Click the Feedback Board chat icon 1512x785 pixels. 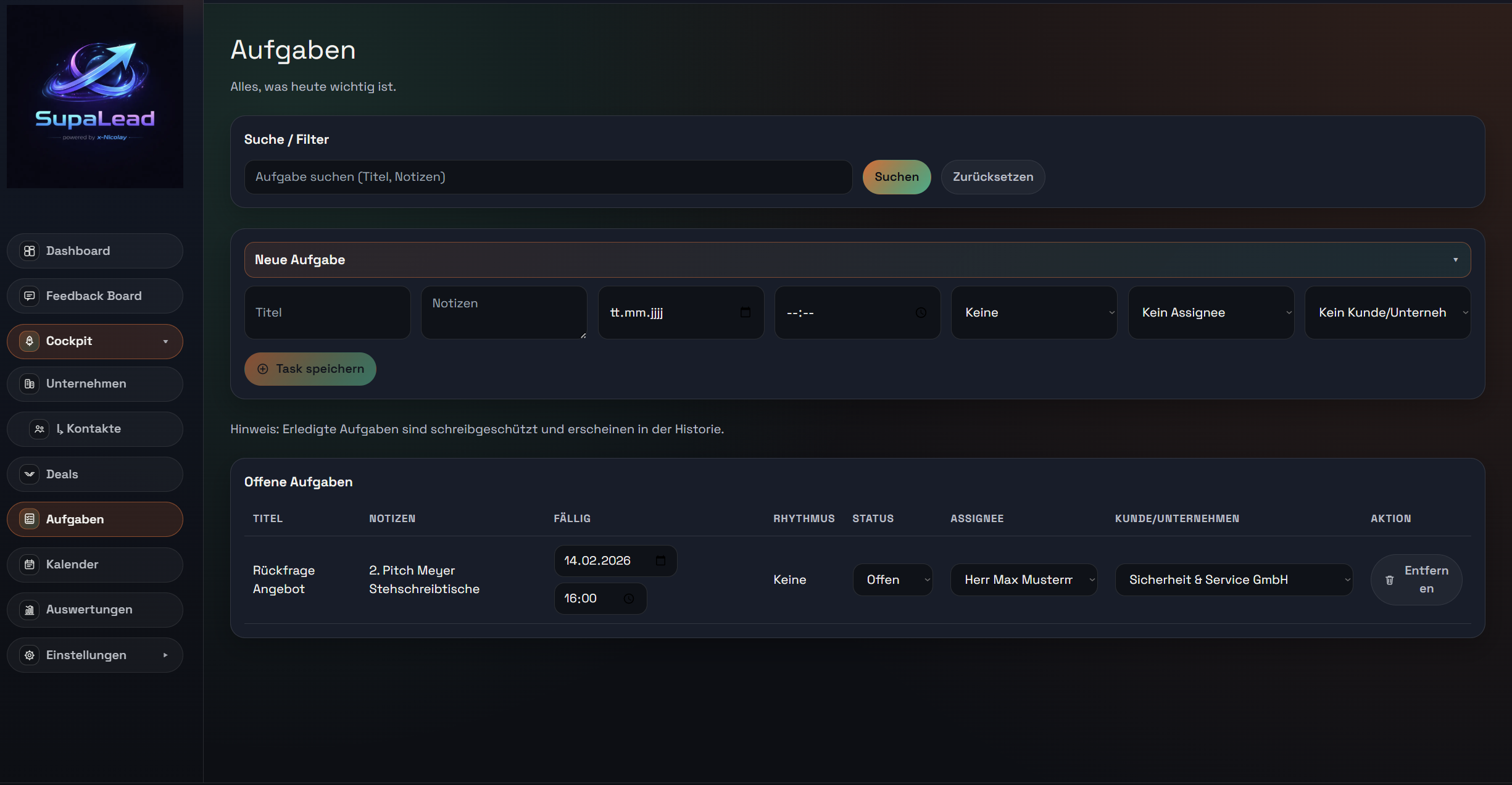(x=29, y=296)
